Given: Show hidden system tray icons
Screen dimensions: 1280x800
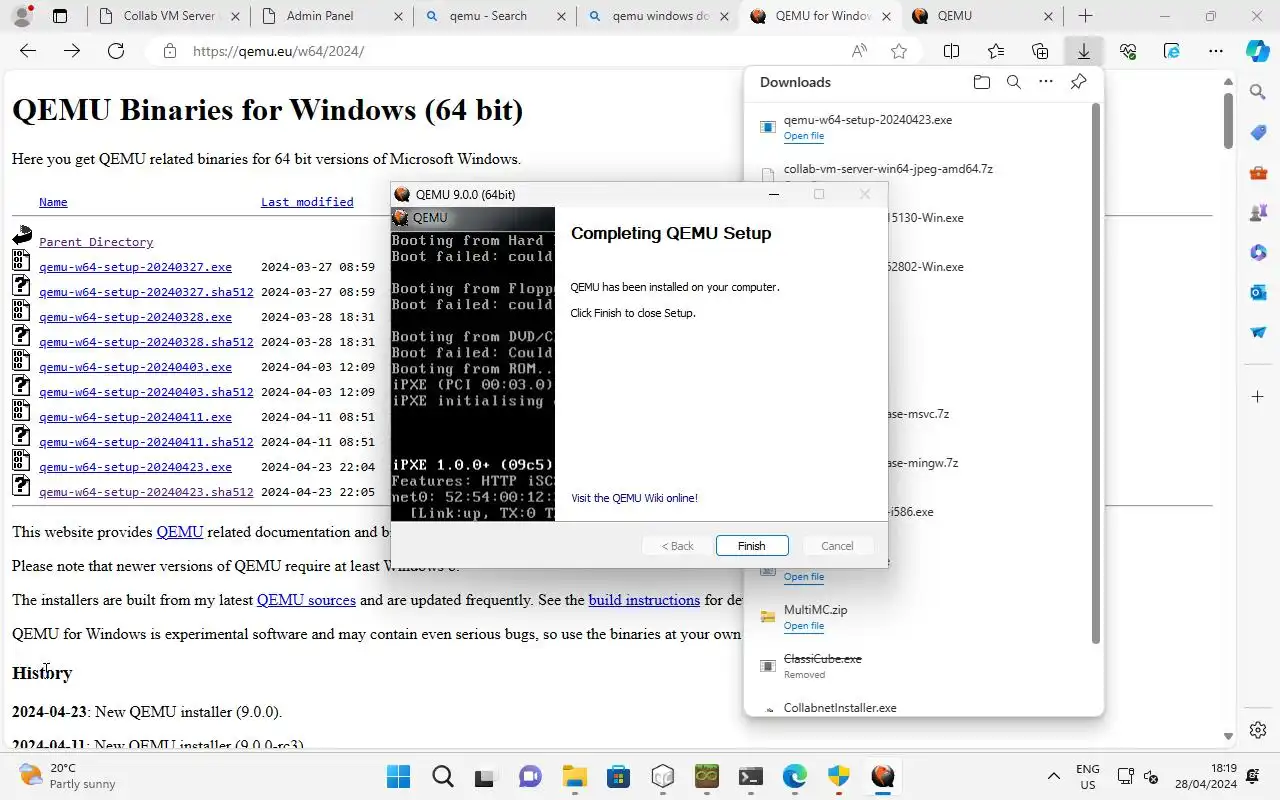Looking at the screenshot, I should (1053, 776).
